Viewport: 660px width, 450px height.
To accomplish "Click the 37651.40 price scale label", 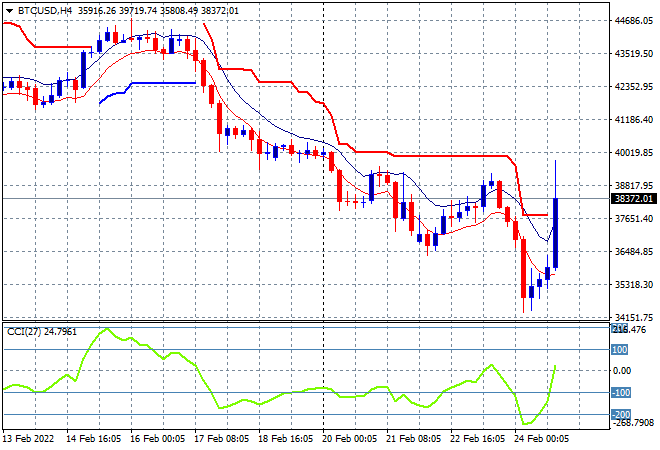I will (634, 218).
